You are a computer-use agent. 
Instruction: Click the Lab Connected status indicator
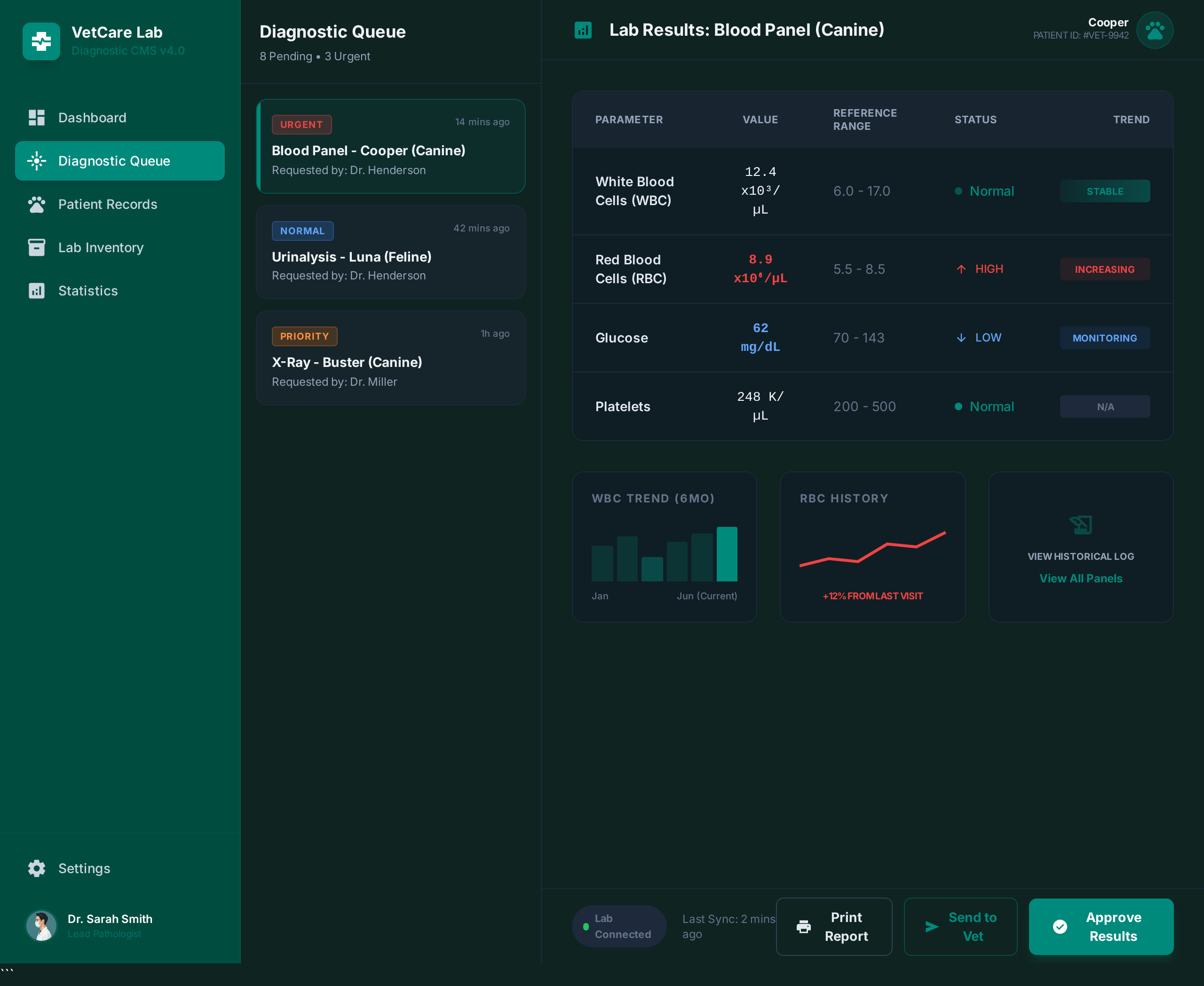click(x=618, y=926)
